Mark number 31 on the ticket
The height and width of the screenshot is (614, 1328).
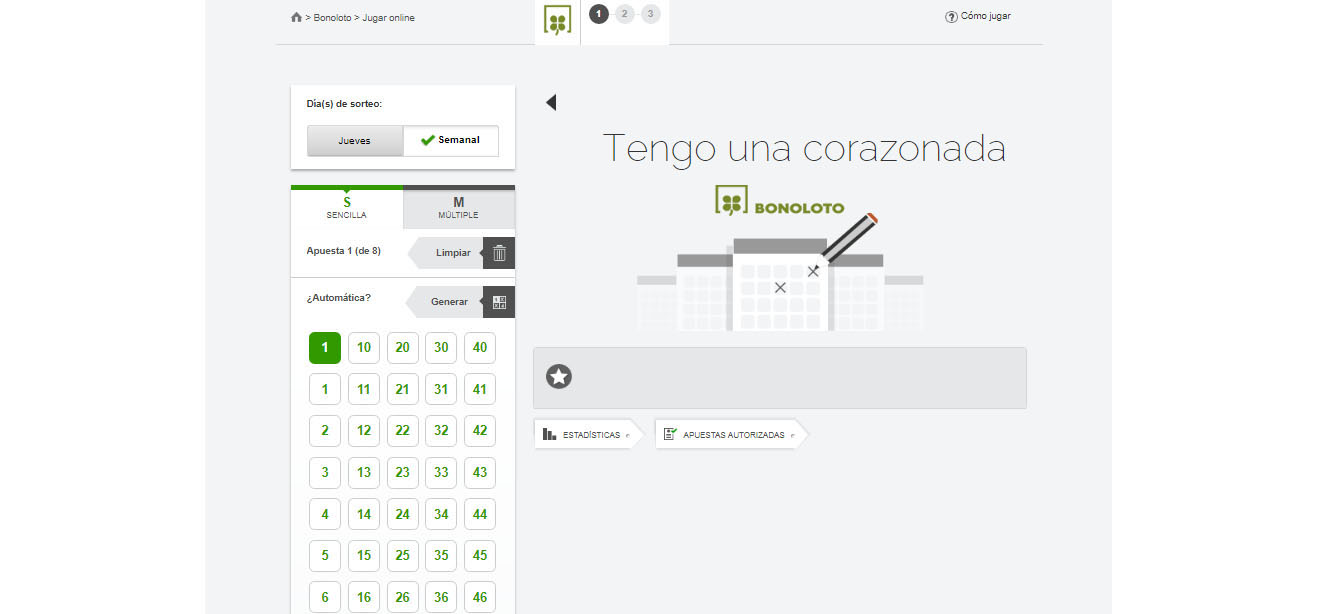click(x=441, y=390)
